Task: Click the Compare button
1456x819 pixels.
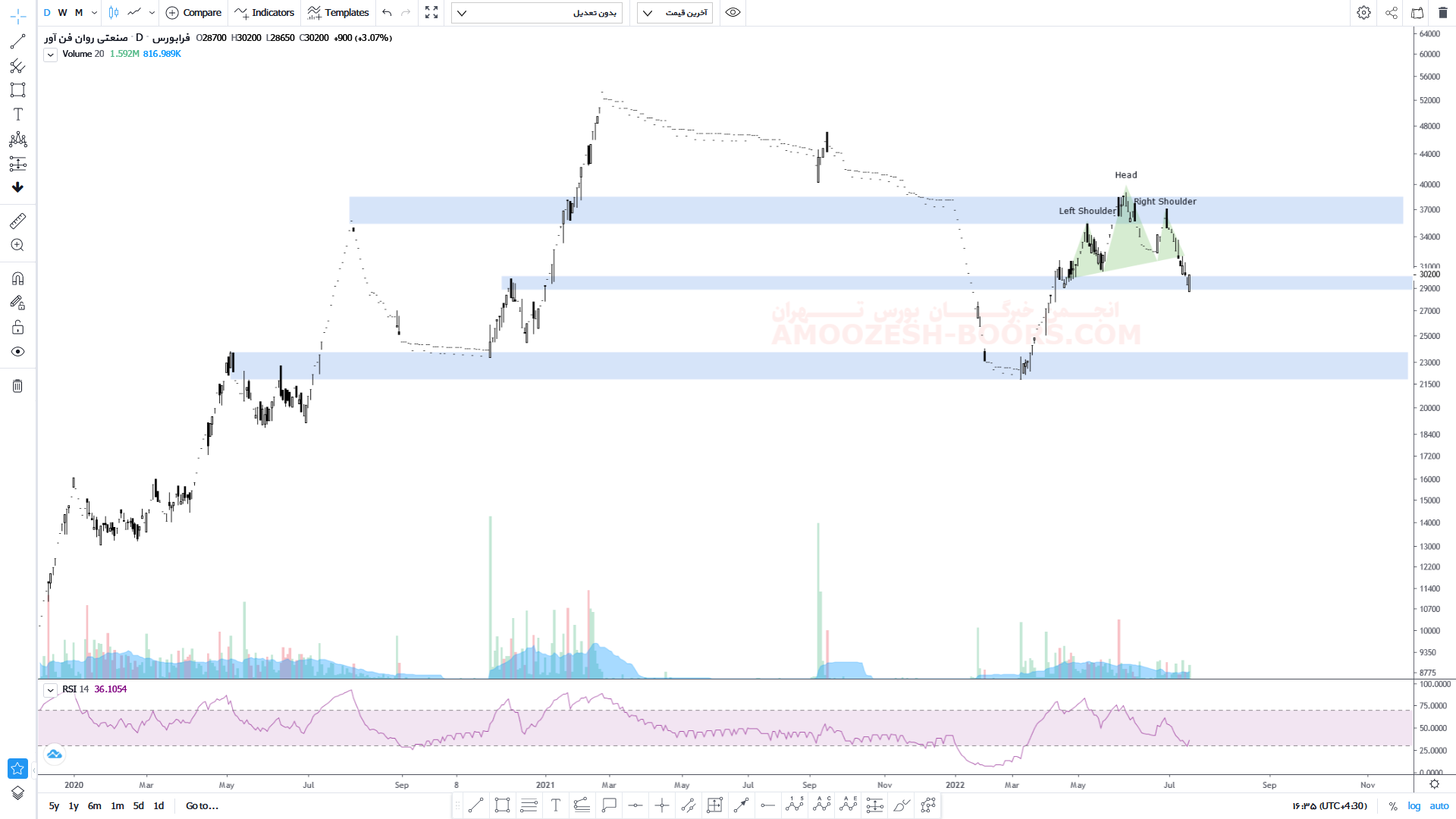Action: pyautogui.click(x=193, y=12)
